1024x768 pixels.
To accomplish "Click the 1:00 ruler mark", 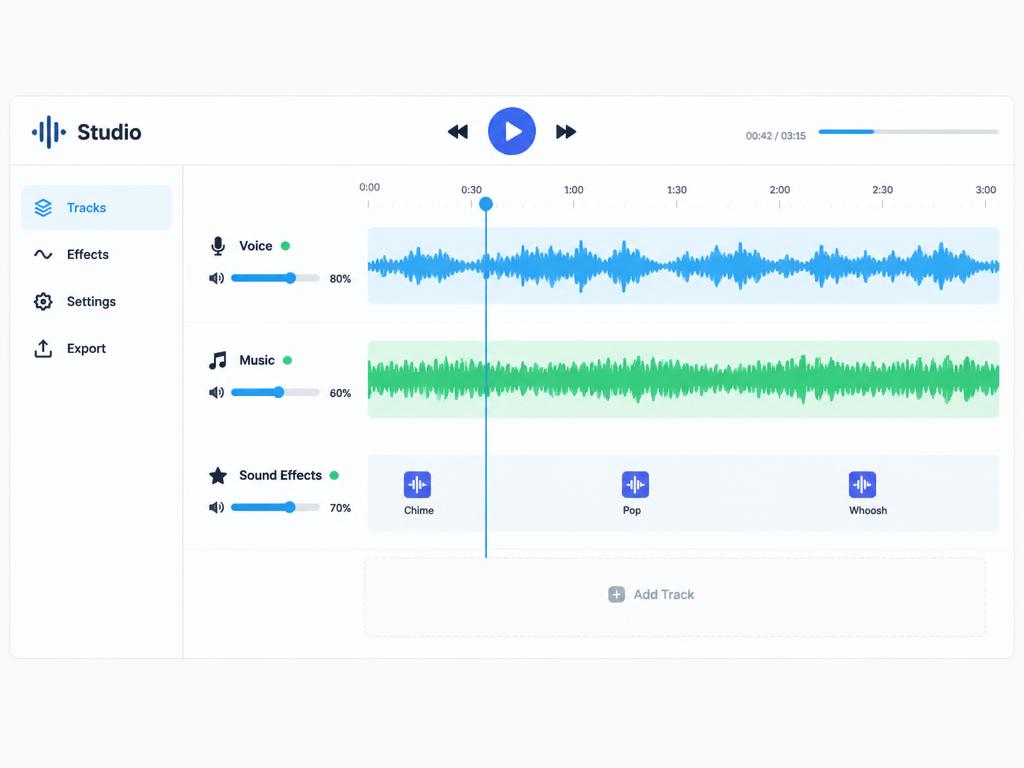I will (573, 190).
